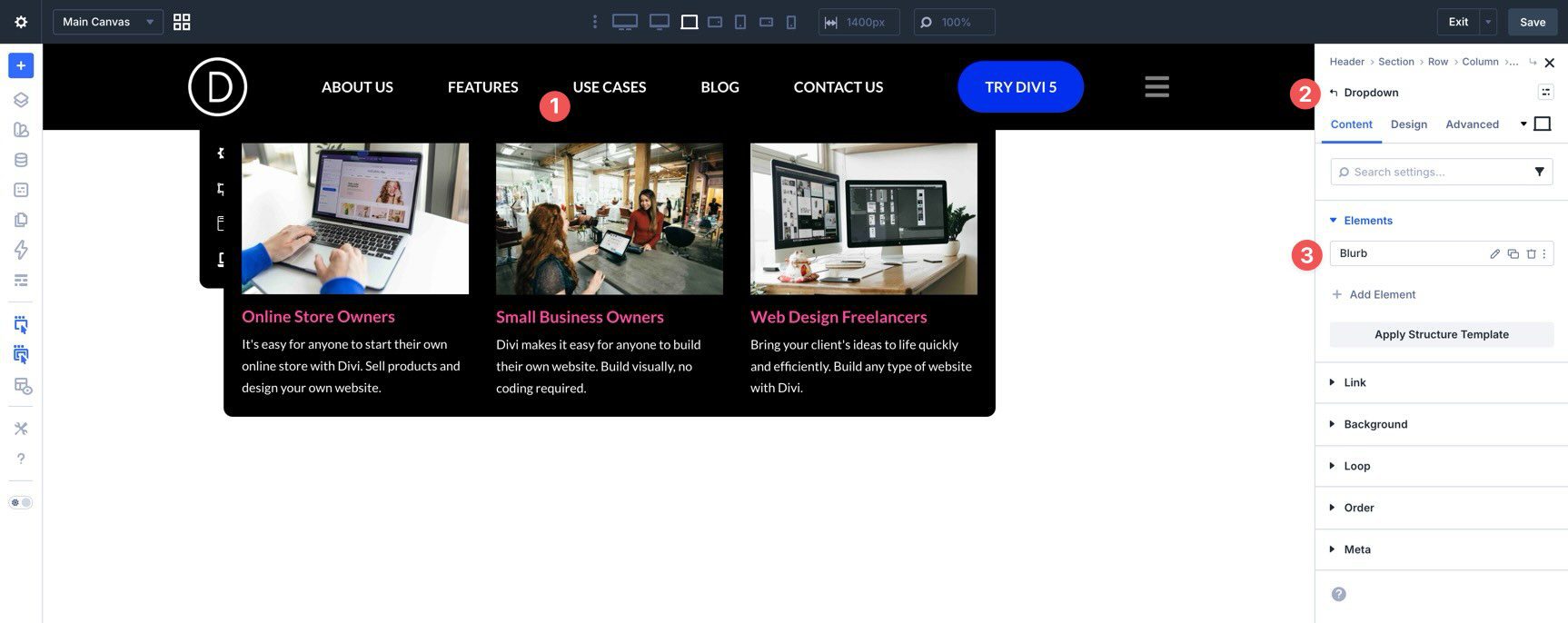
Task: Click the 100% zoom level field
Action: (x=954, y=22)
